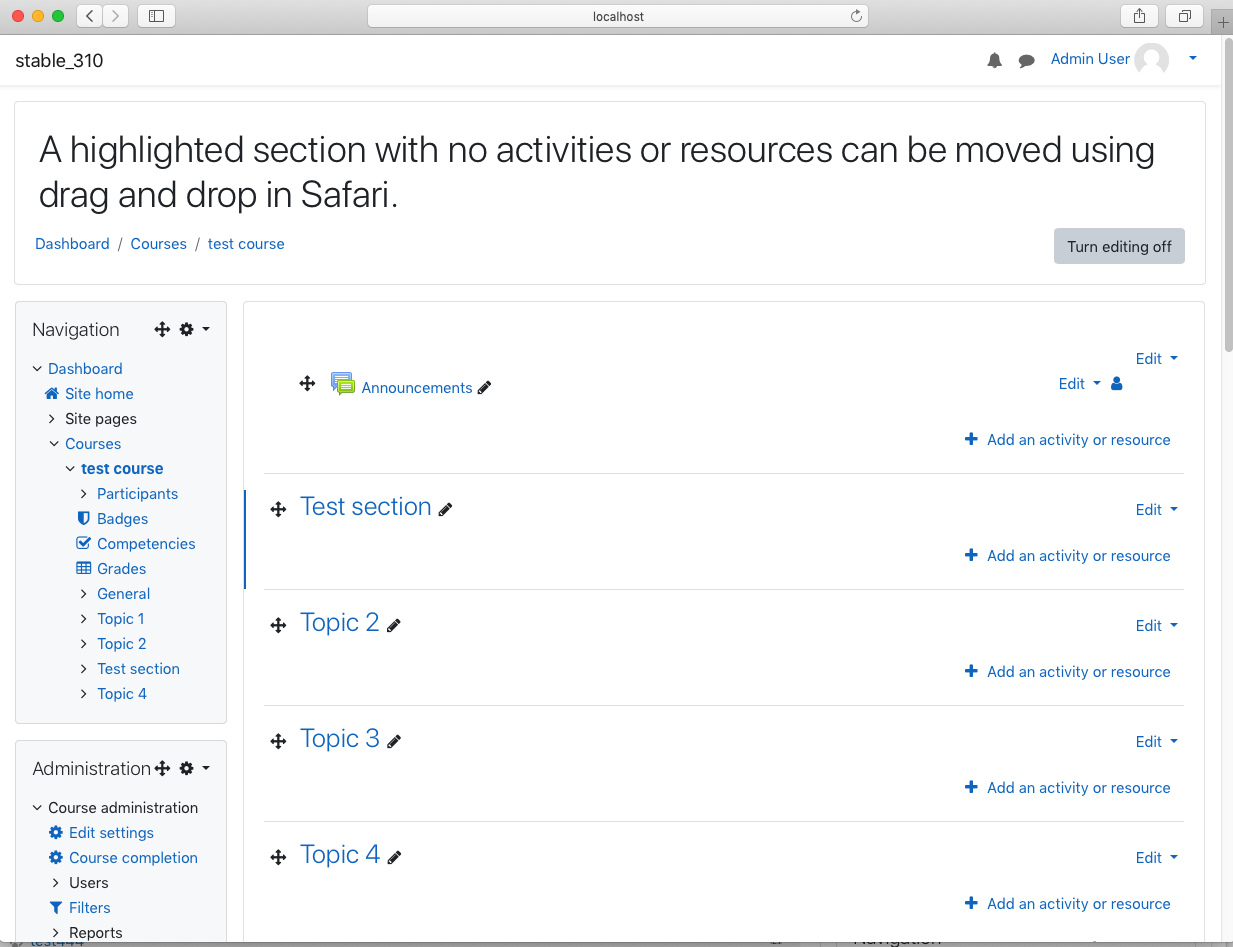Click the move handle for Topic 2
1233x947 pixels.
click(x=279, y=626)
